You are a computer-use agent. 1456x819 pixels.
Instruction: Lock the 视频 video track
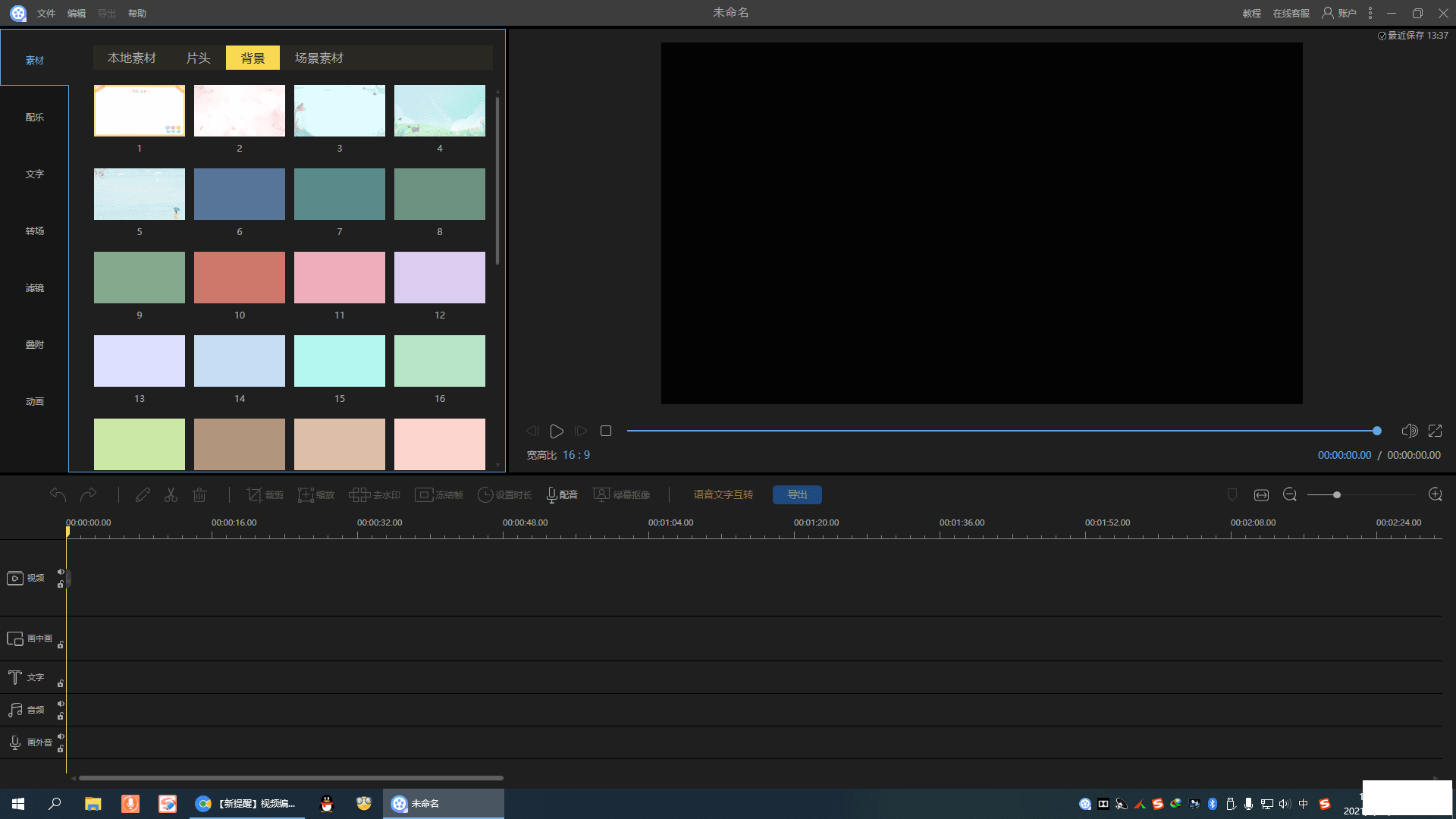tap(61, 585)
